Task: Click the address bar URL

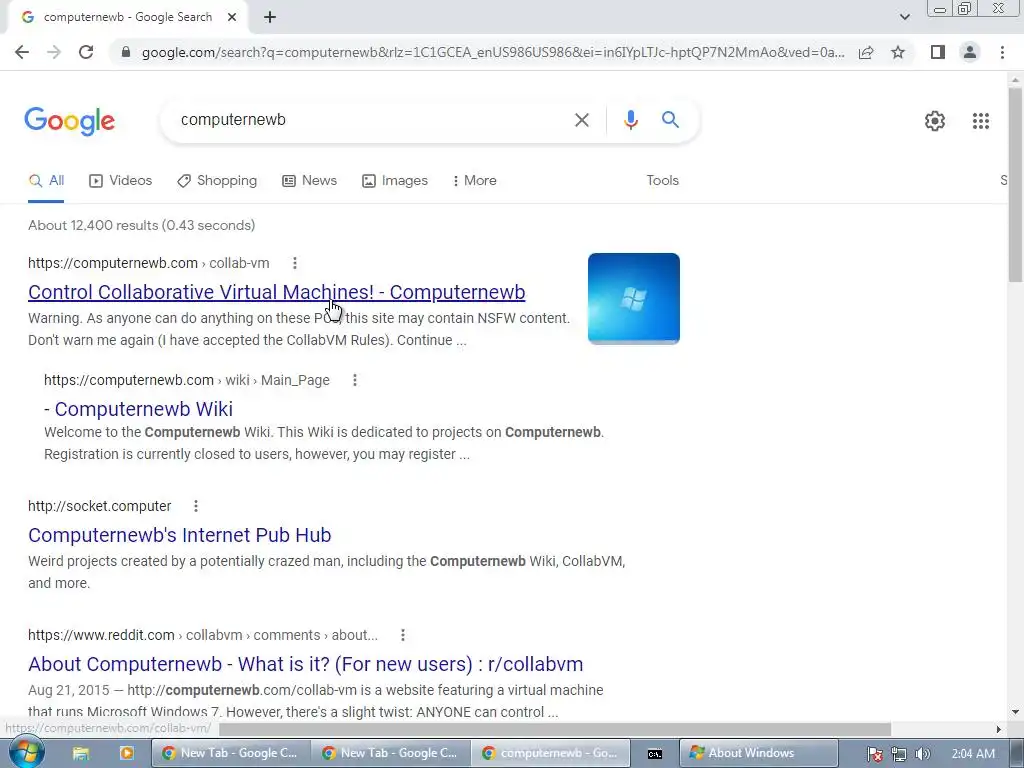Action: pos(492,52)
